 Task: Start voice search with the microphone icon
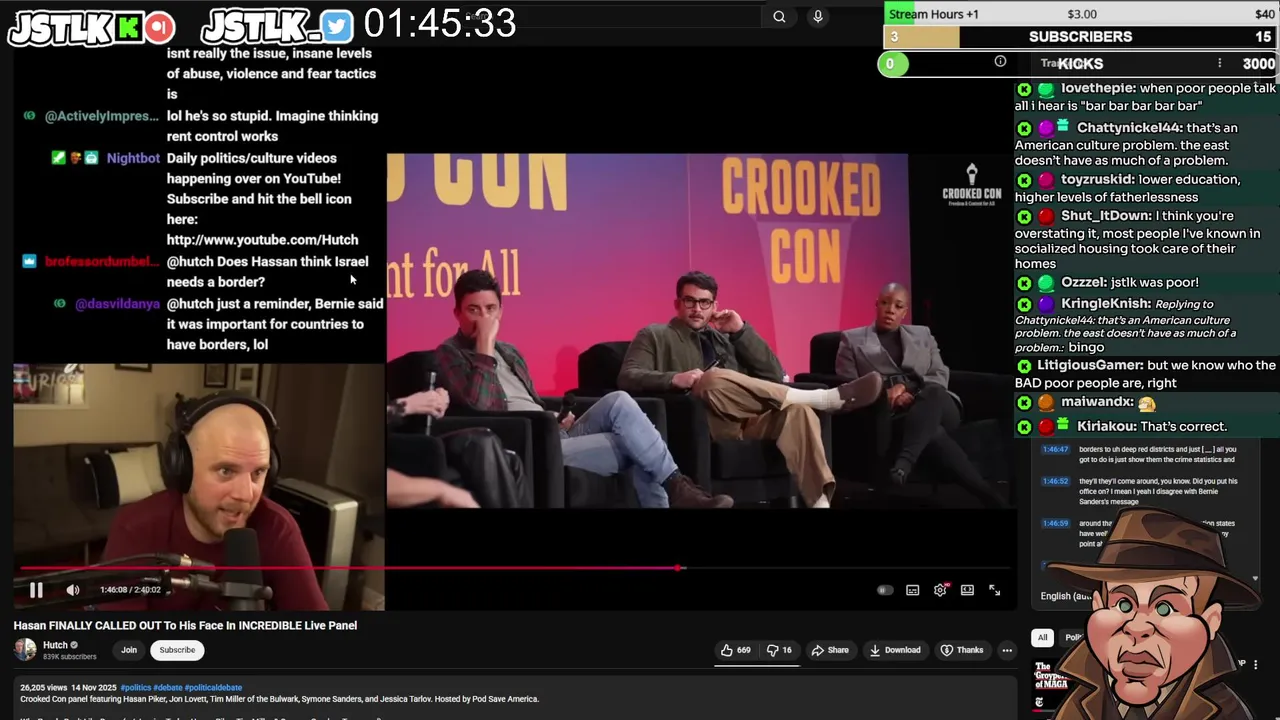pyautogui.click(x=818, y=16)
